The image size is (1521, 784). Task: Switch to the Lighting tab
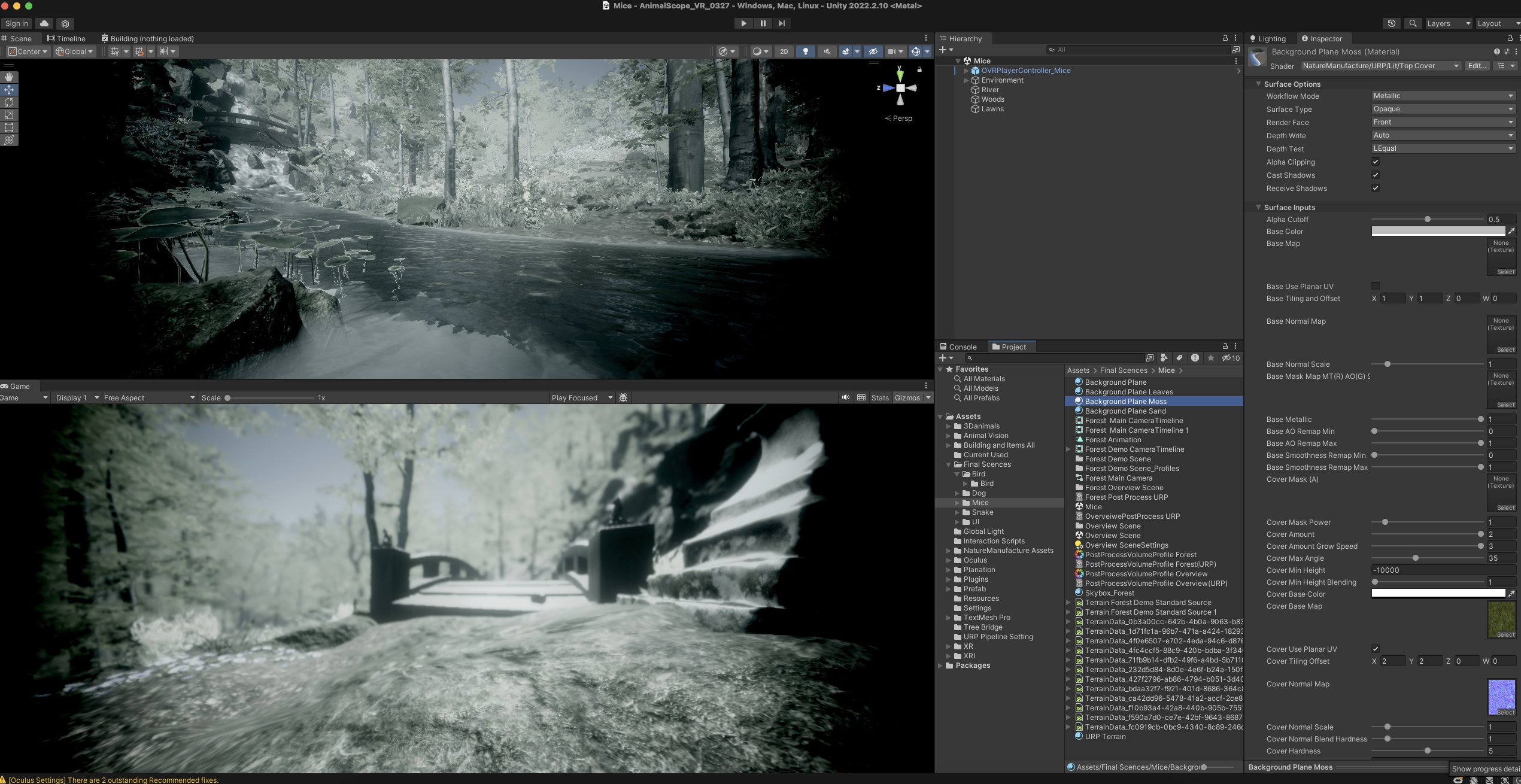[1268, 38]
